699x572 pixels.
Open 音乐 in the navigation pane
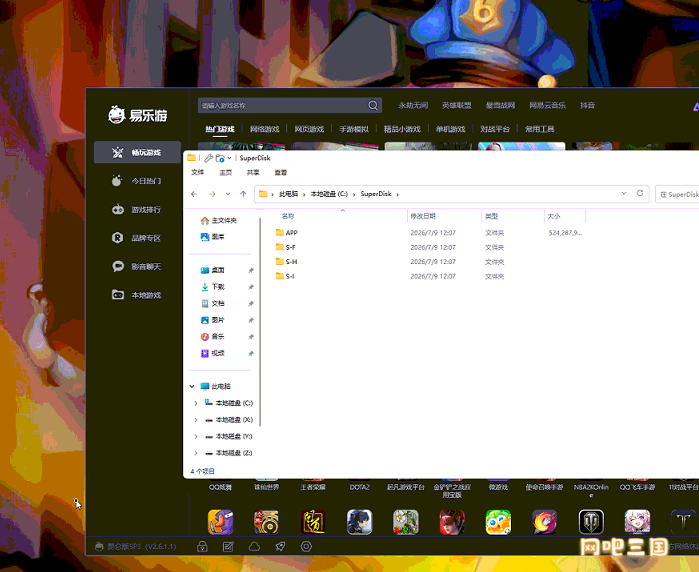point(213,337)
